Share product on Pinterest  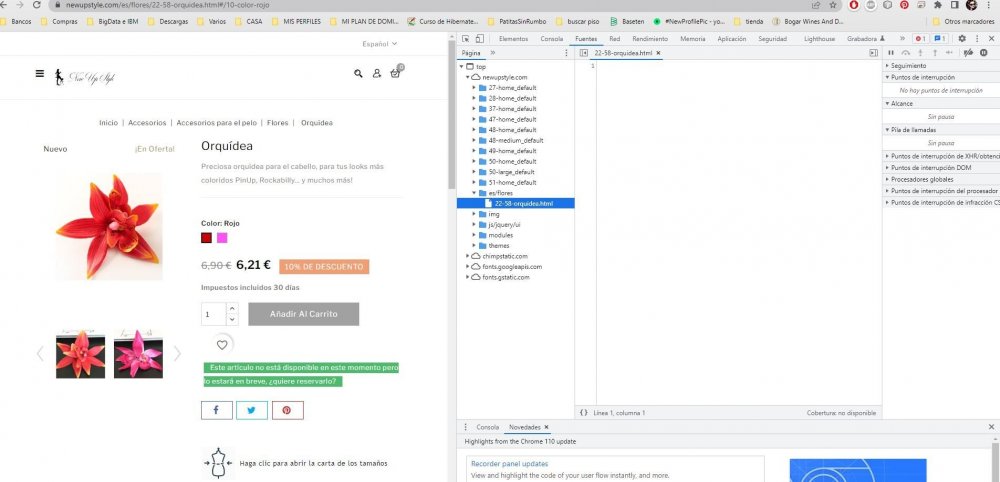(288, 410)
